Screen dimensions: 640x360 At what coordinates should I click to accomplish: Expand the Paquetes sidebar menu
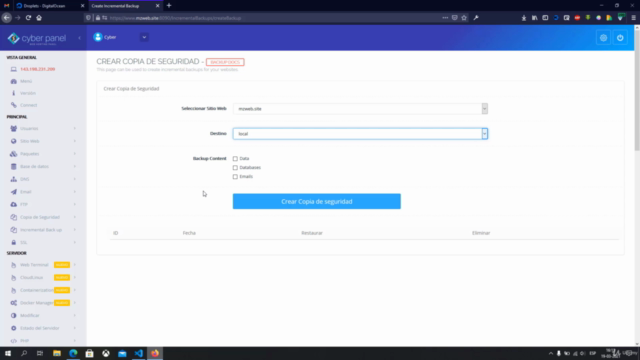(75, 154)
